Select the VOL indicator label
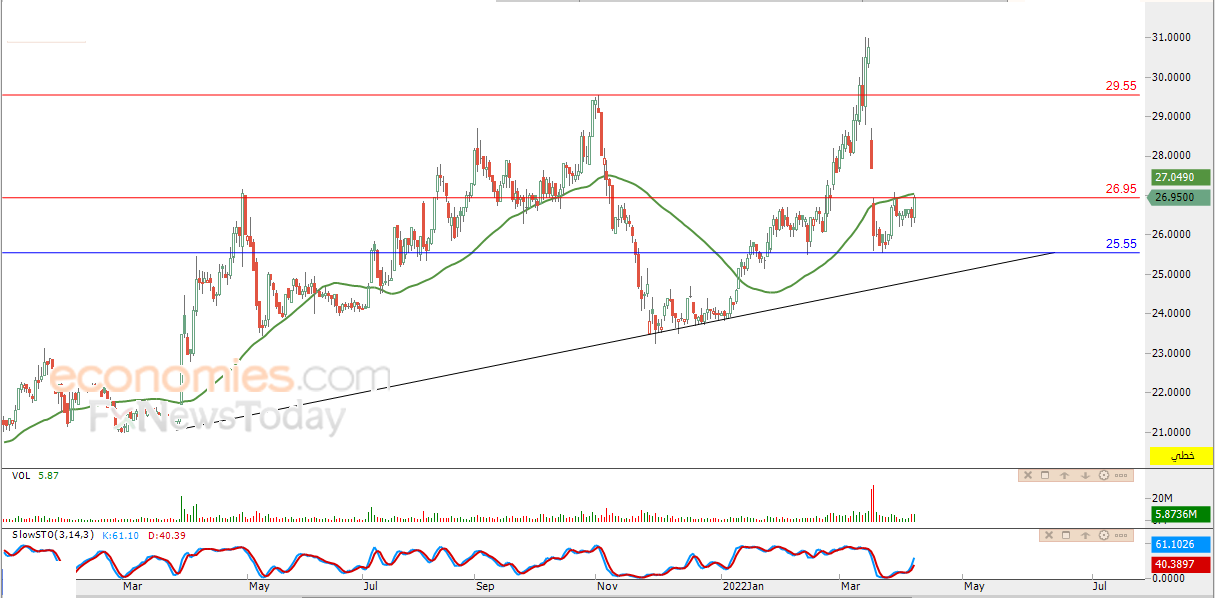This screenshot has width=1215, height=598. click(20, 476)
